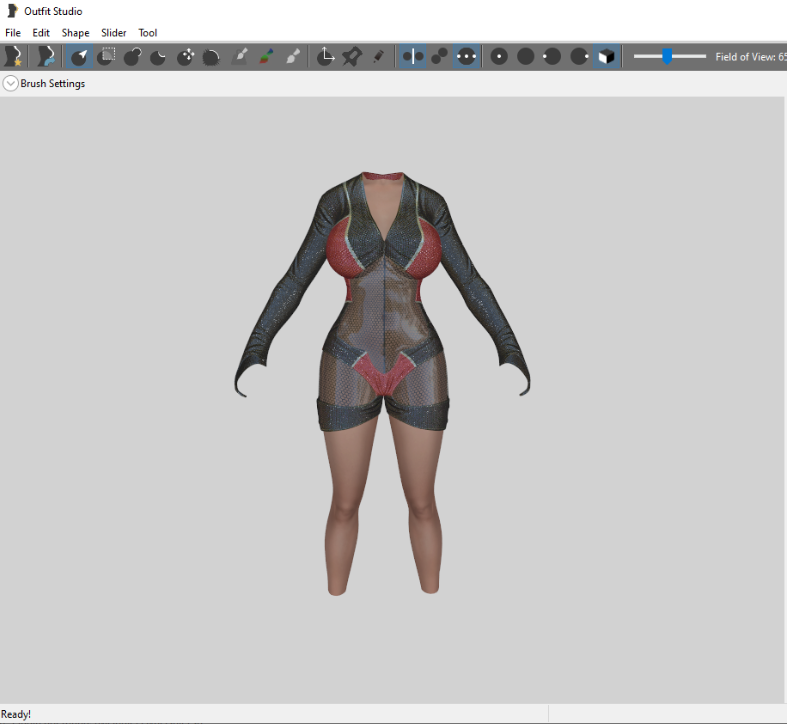Viewport: 787px width, 724px height.
Task: Toggle X-Mirror brush symmetry
Action: pyautogui.click(x=413, y=56)
